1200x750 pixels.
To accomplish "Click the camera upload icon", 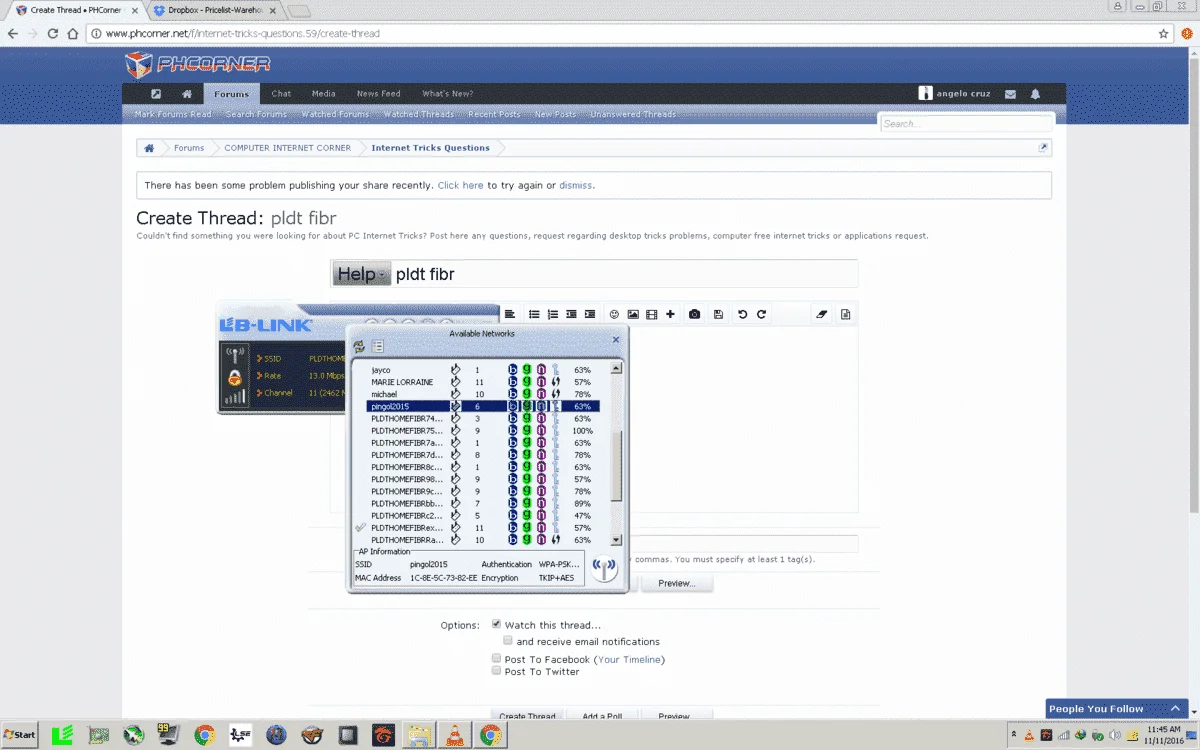I will 695,314.
